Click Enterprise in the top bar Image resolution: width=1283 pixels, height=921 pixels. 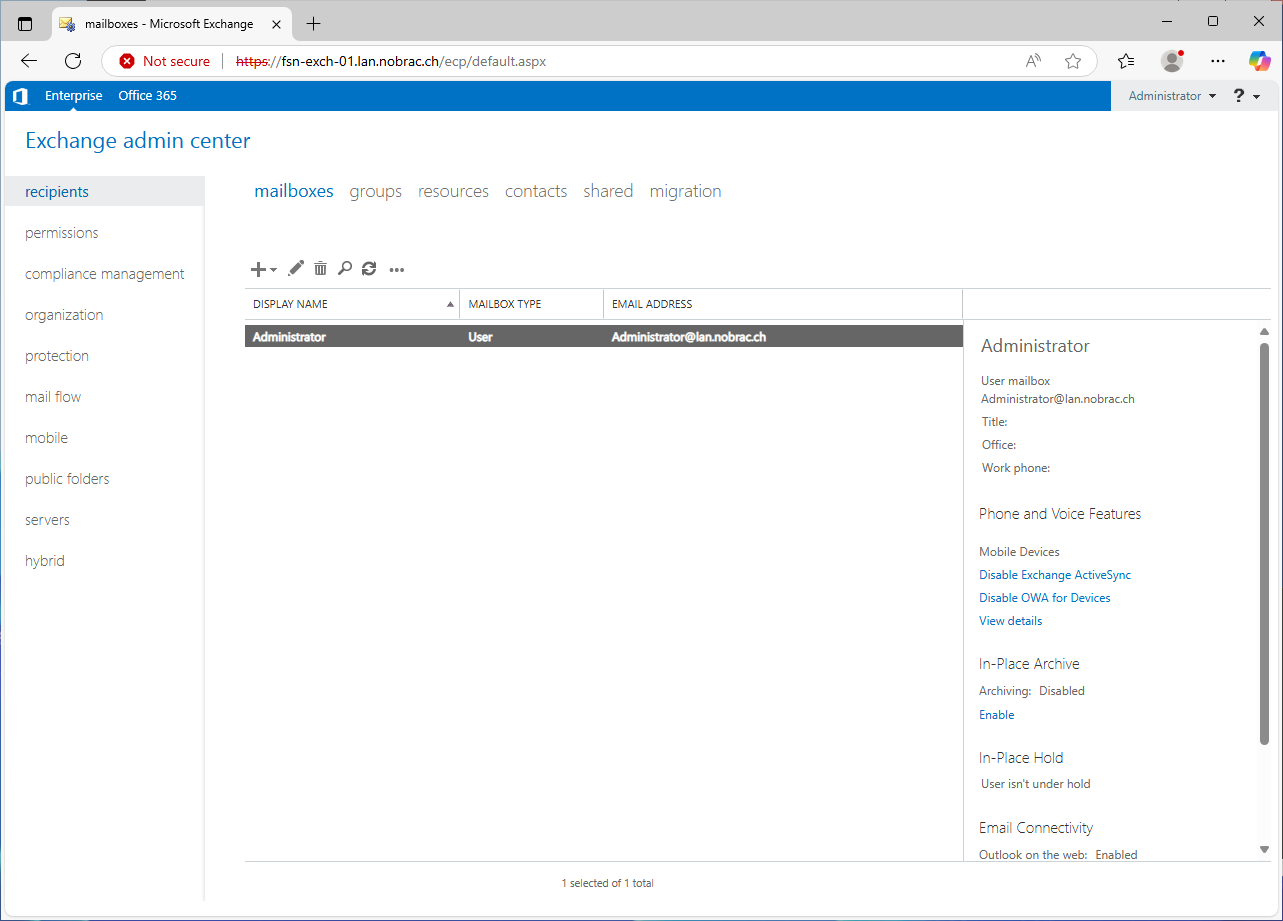(x=74, y=96)
